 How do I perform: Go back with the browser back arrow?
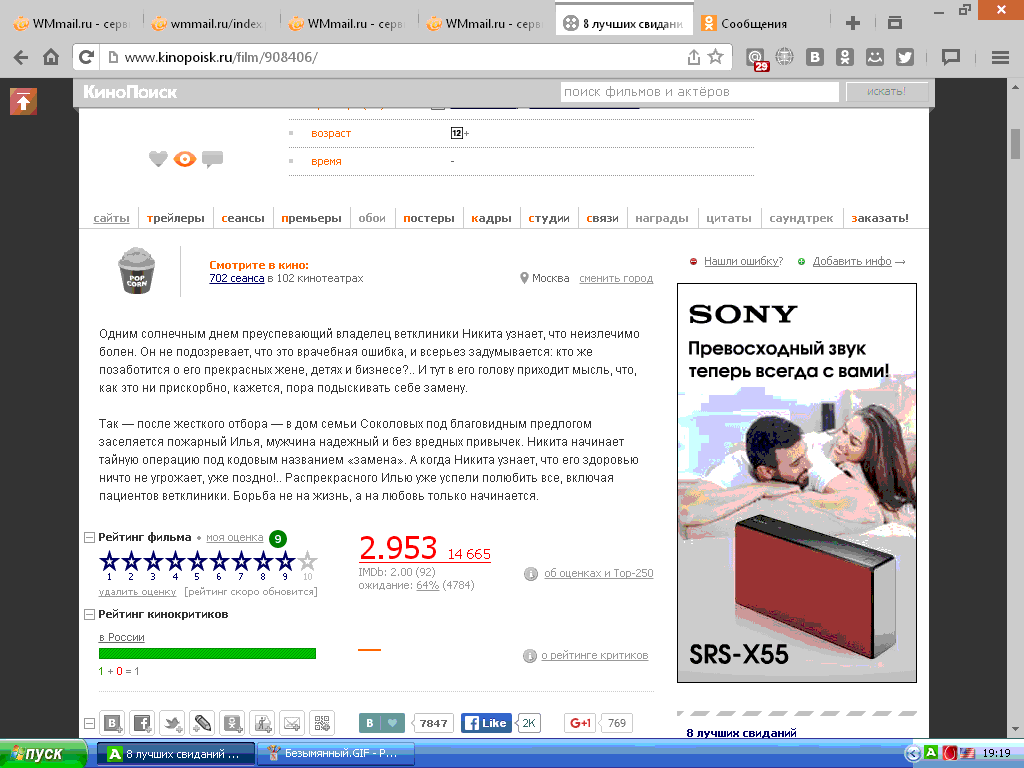click(20, 57)
